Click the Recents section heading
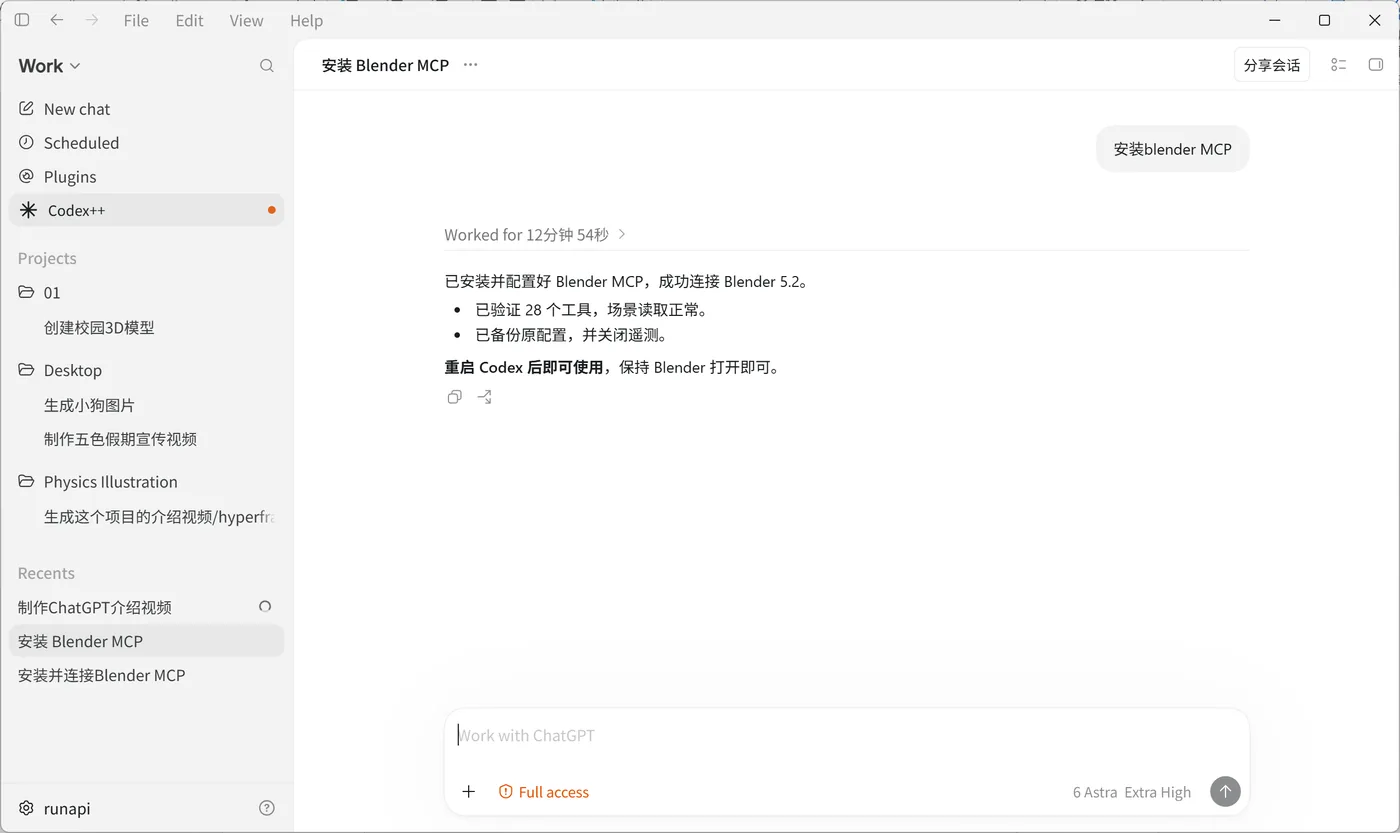The image size is (1400, 833). click(46, 573)
